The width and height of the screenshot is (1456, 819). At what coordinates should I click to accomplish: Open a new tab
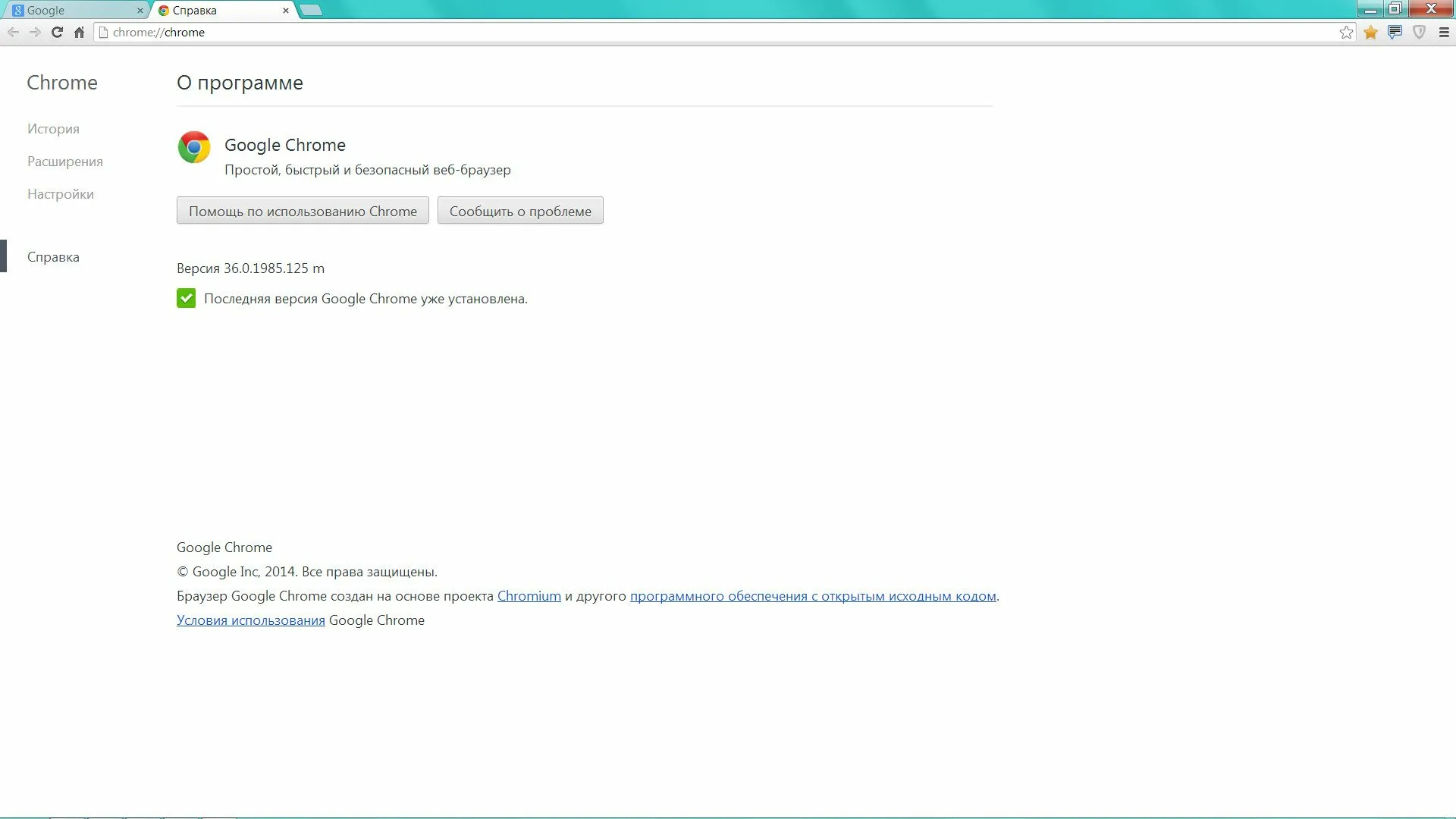click(311, 10)
